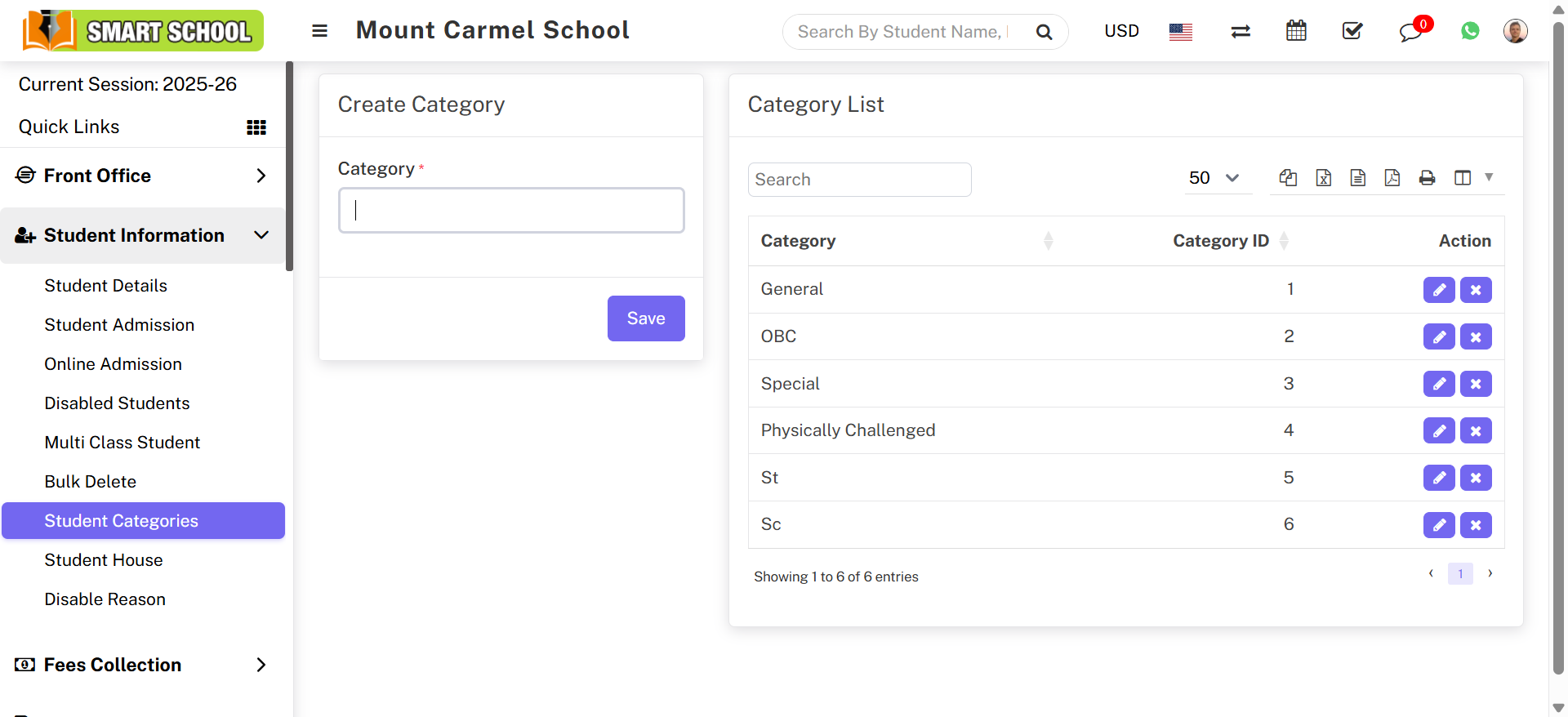This screenshot has height=717, width=1568.
Task: Click the switch session arrows icon
Action: point(1241,31)
